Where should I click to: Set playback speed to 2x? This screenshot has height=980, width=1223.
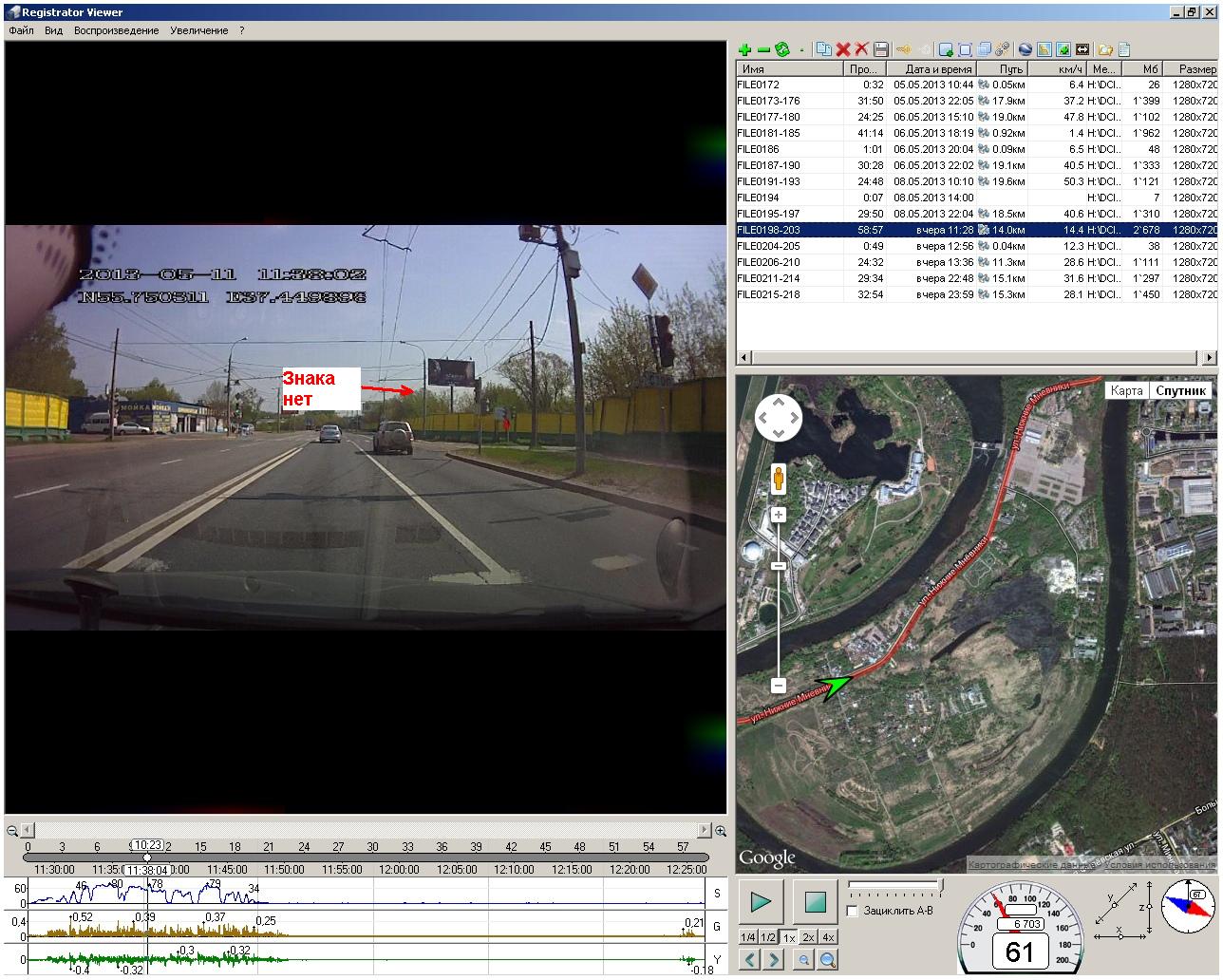pos(808,937)
